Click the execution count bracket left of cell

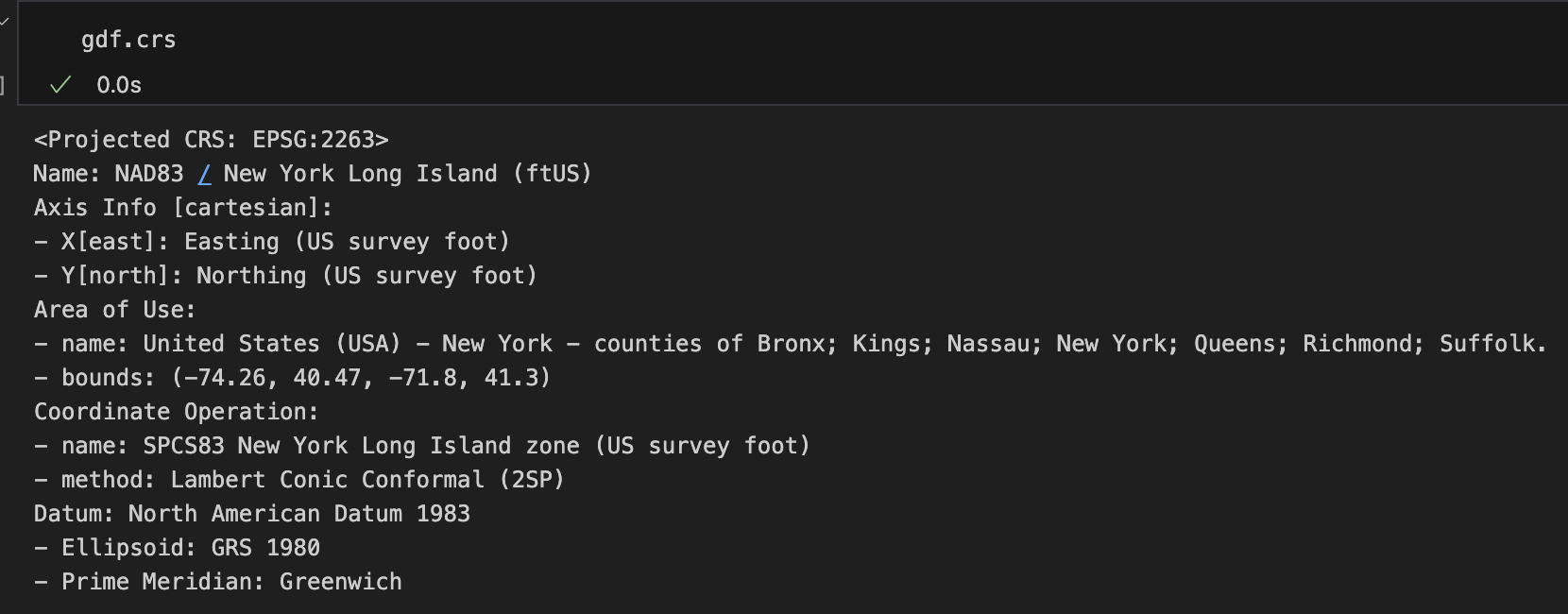[3, 86]
